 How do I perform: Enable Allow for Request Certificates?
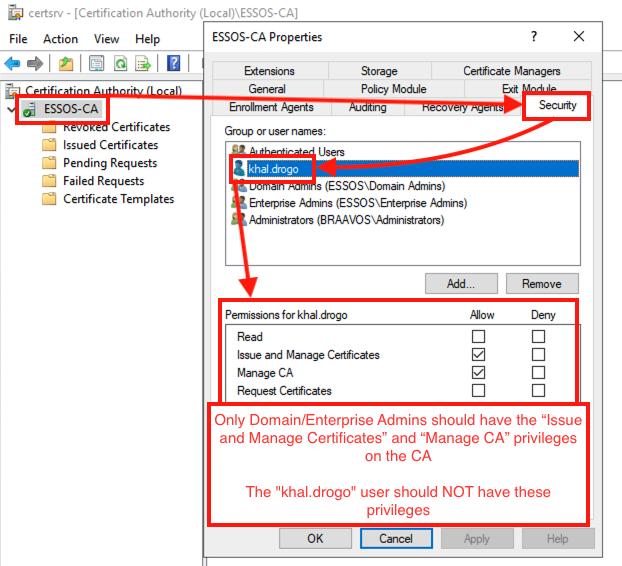[x=479, y=391]
